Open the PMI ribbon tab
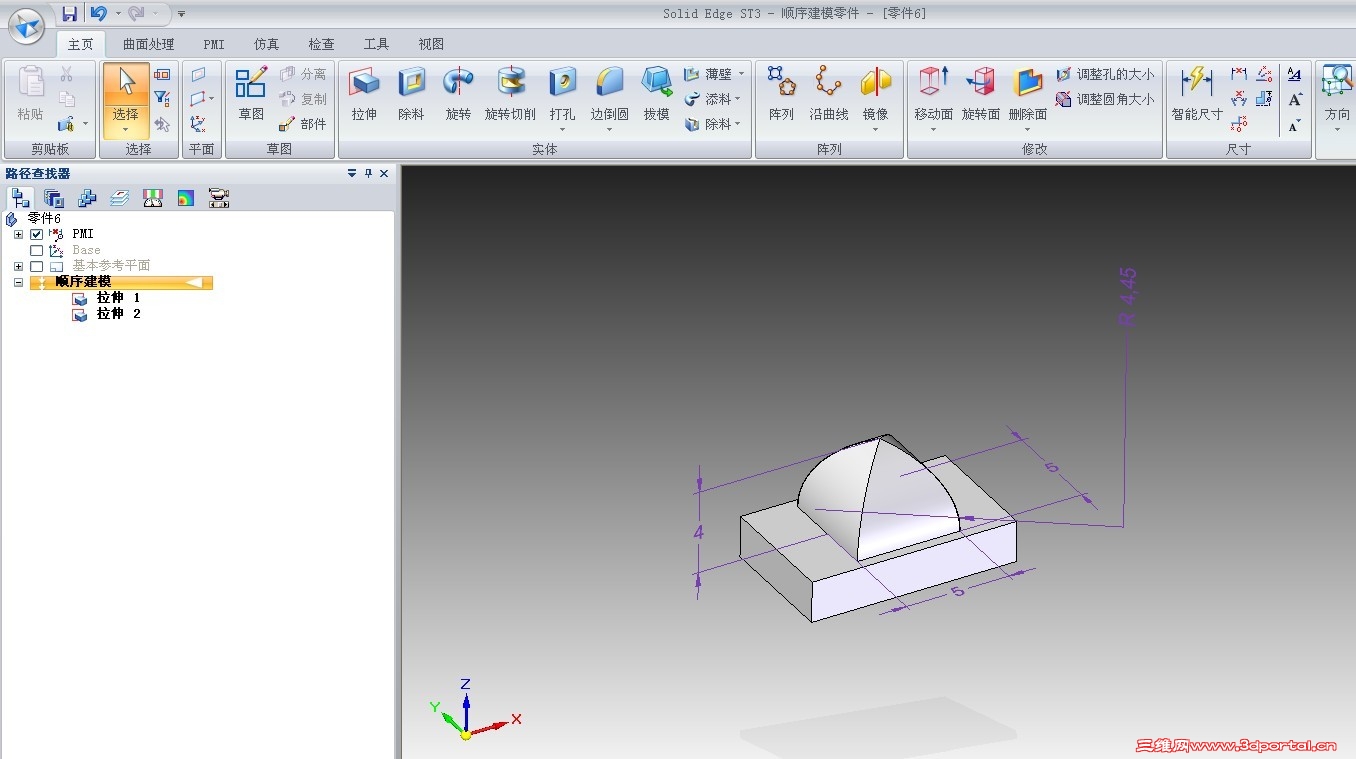 [x=214, y=44]
